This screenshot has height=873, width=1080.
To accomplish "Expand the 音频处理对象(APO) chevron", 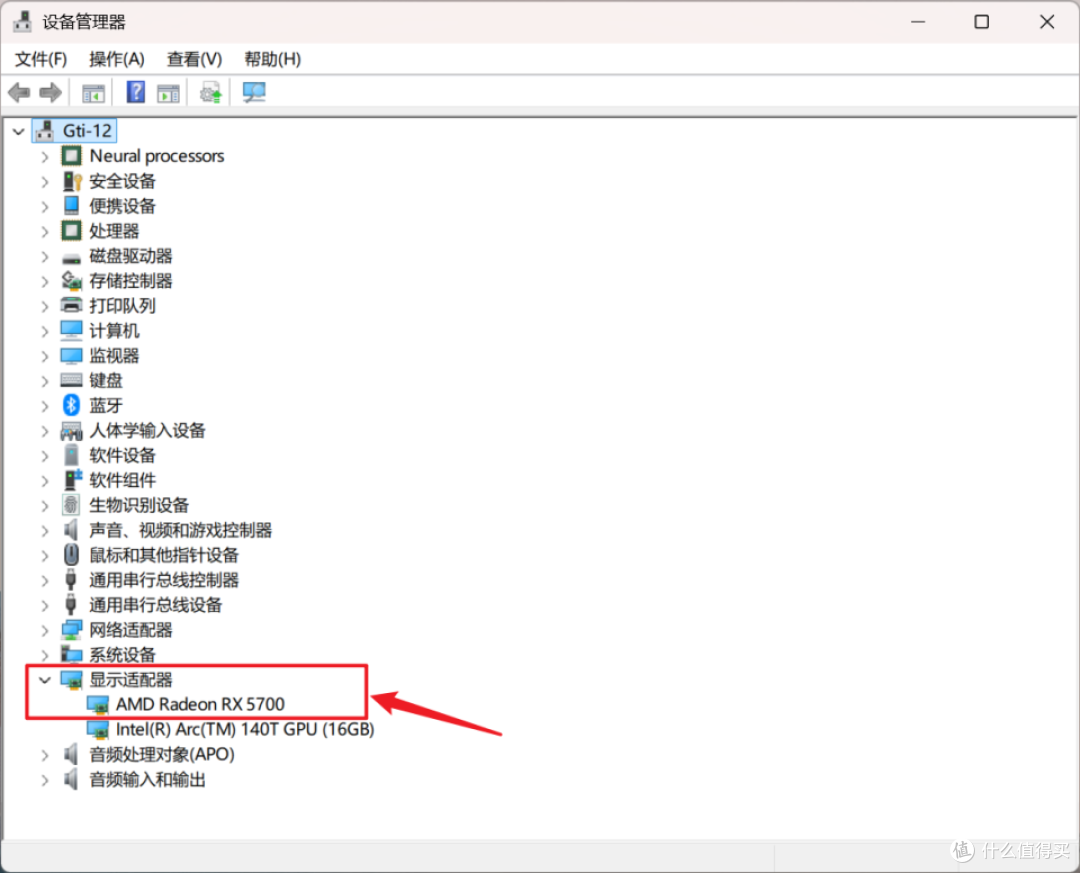I will click(x=45, y=755).
